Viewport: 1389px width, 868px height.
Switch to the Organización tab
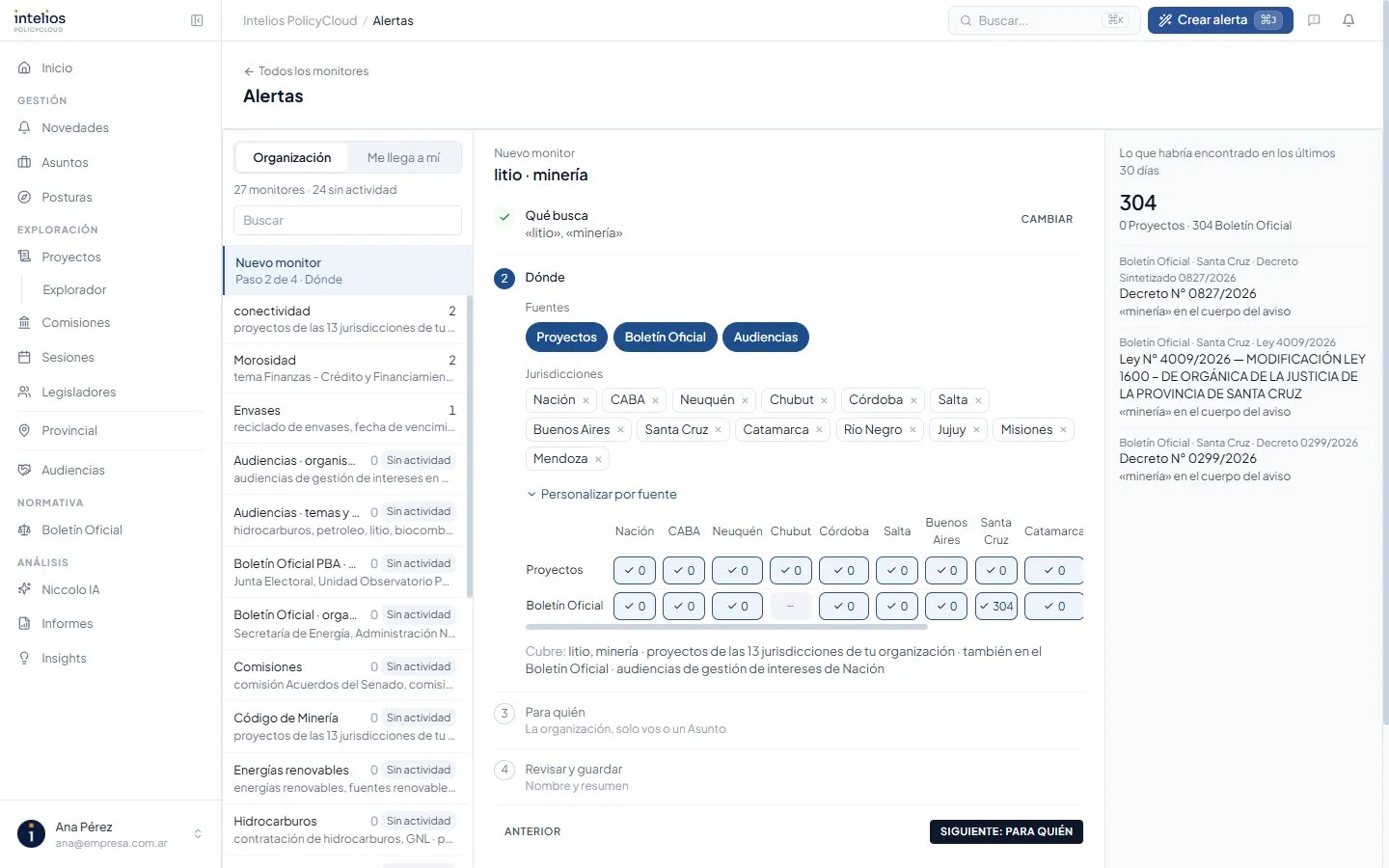coord(292,157)
